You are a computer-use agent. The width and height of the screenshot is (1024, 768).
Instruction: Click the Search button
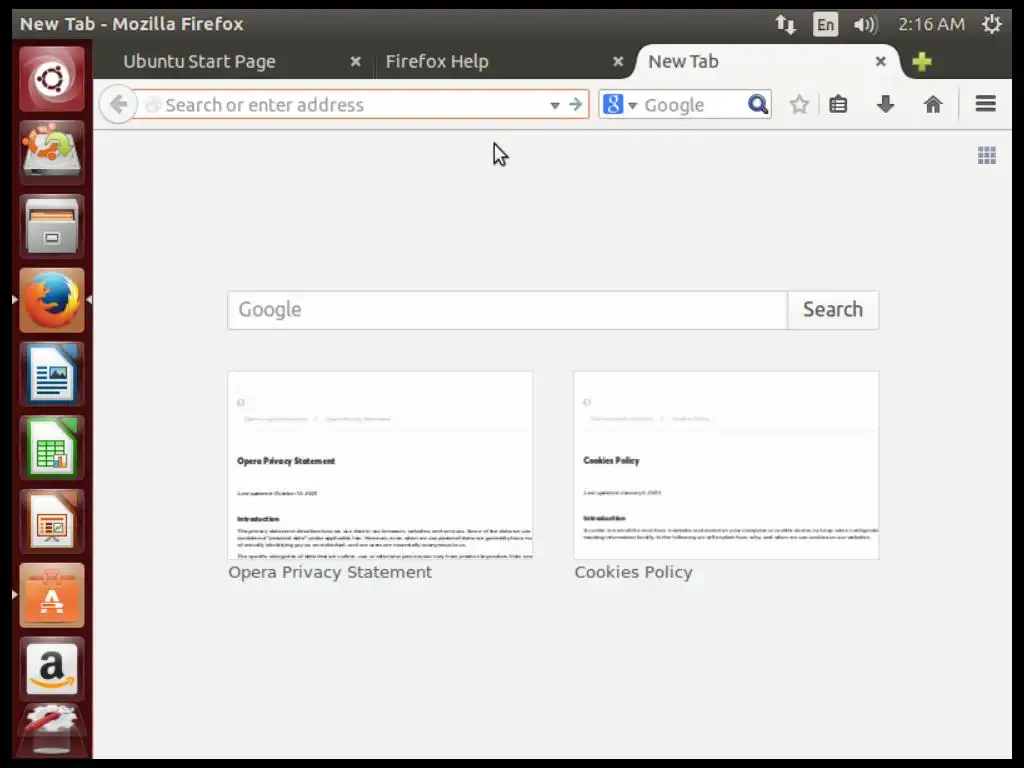[x=833, y=310]
